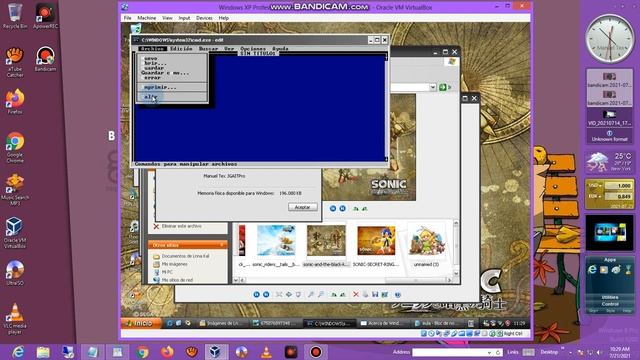Expand the address bar dropdown in Explorer window
This screenshot has height=360, width=640.
(x=433, y=87)
